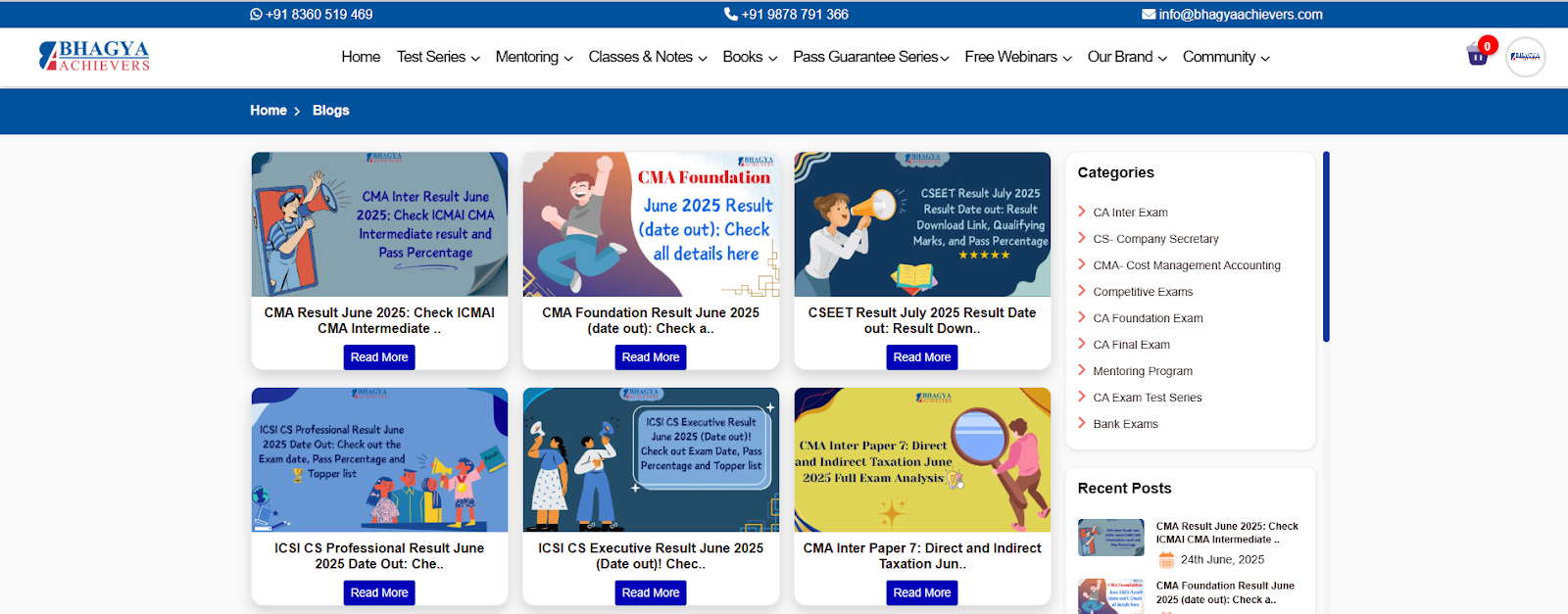Read More on CMA Foundation Result post
This screenshot has height=614, width=1568.
pyautogui.click(x=651, y=357)
